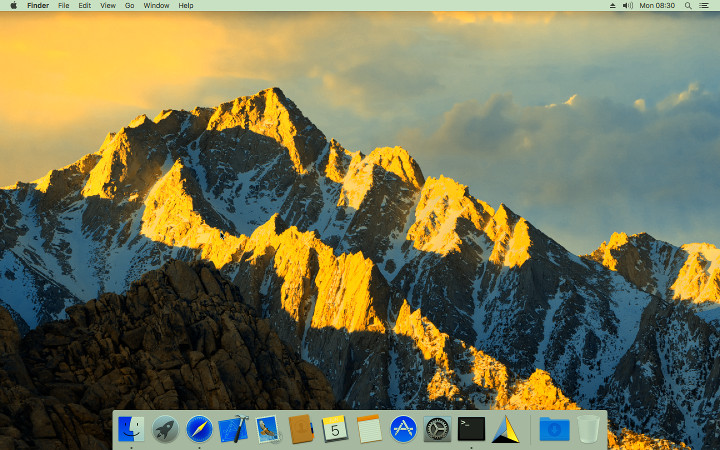Click the eject icon in menu bar
720x450 pixels.
tap(612, 6)
